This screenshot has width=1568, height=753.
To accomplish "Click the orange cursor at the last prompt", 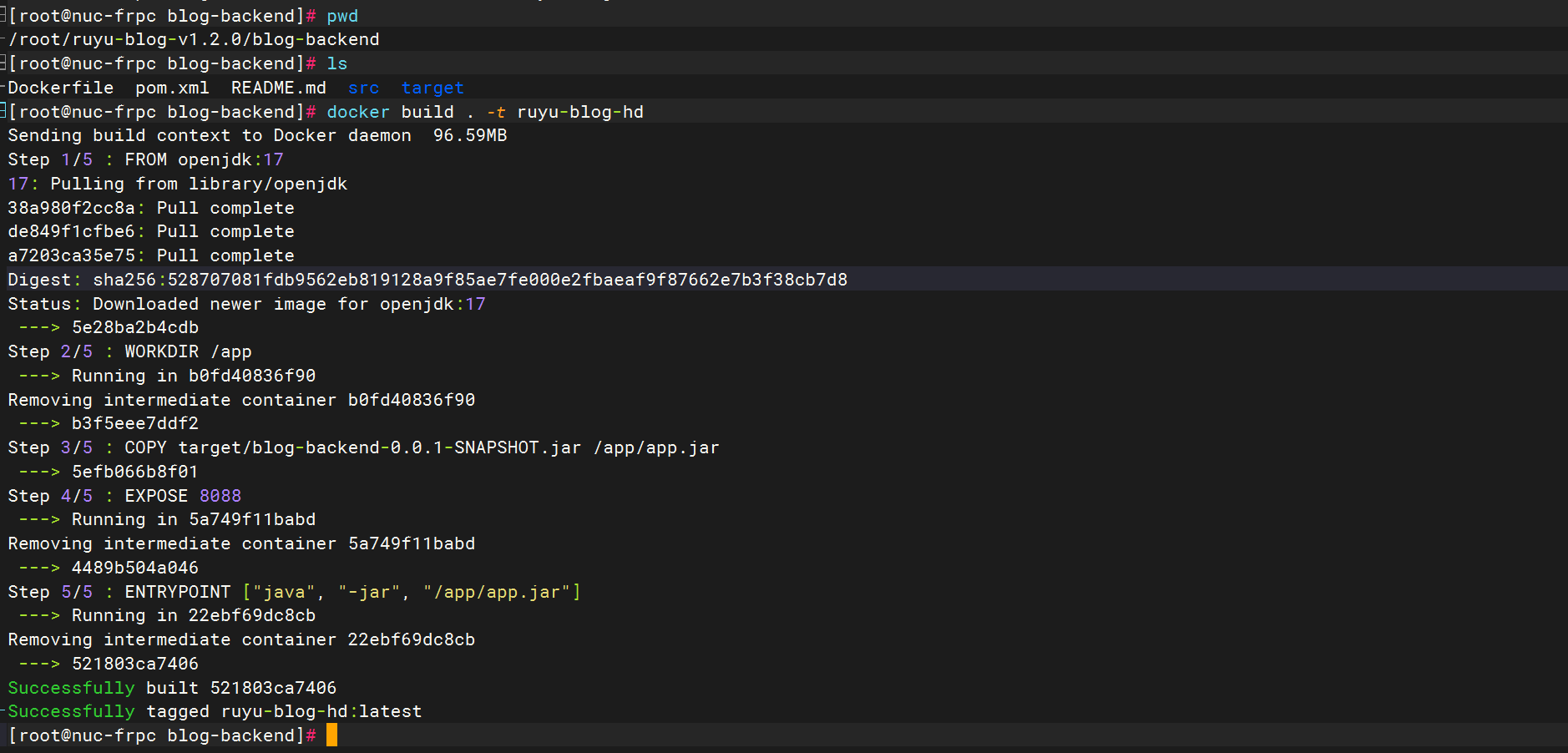I will pyautogui.click(x=331, y=735).
